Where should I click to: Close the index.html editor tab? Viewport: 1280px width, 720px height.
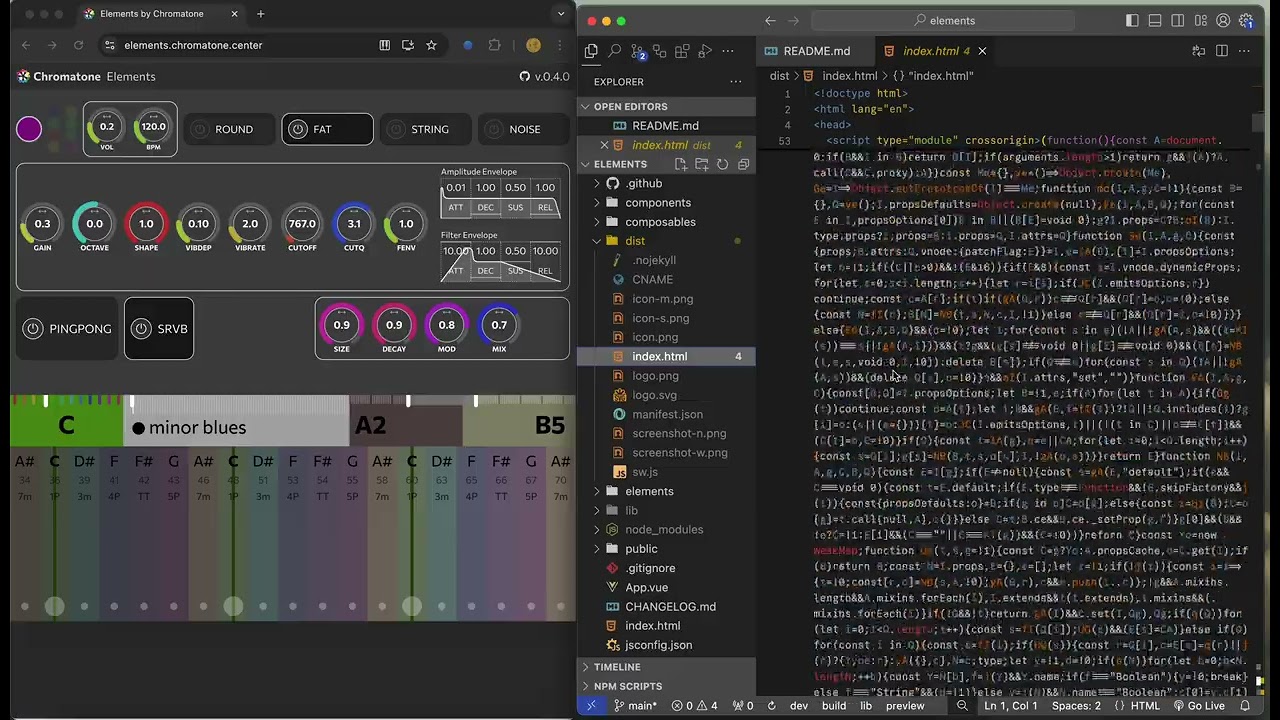click(x=982, y=51)
